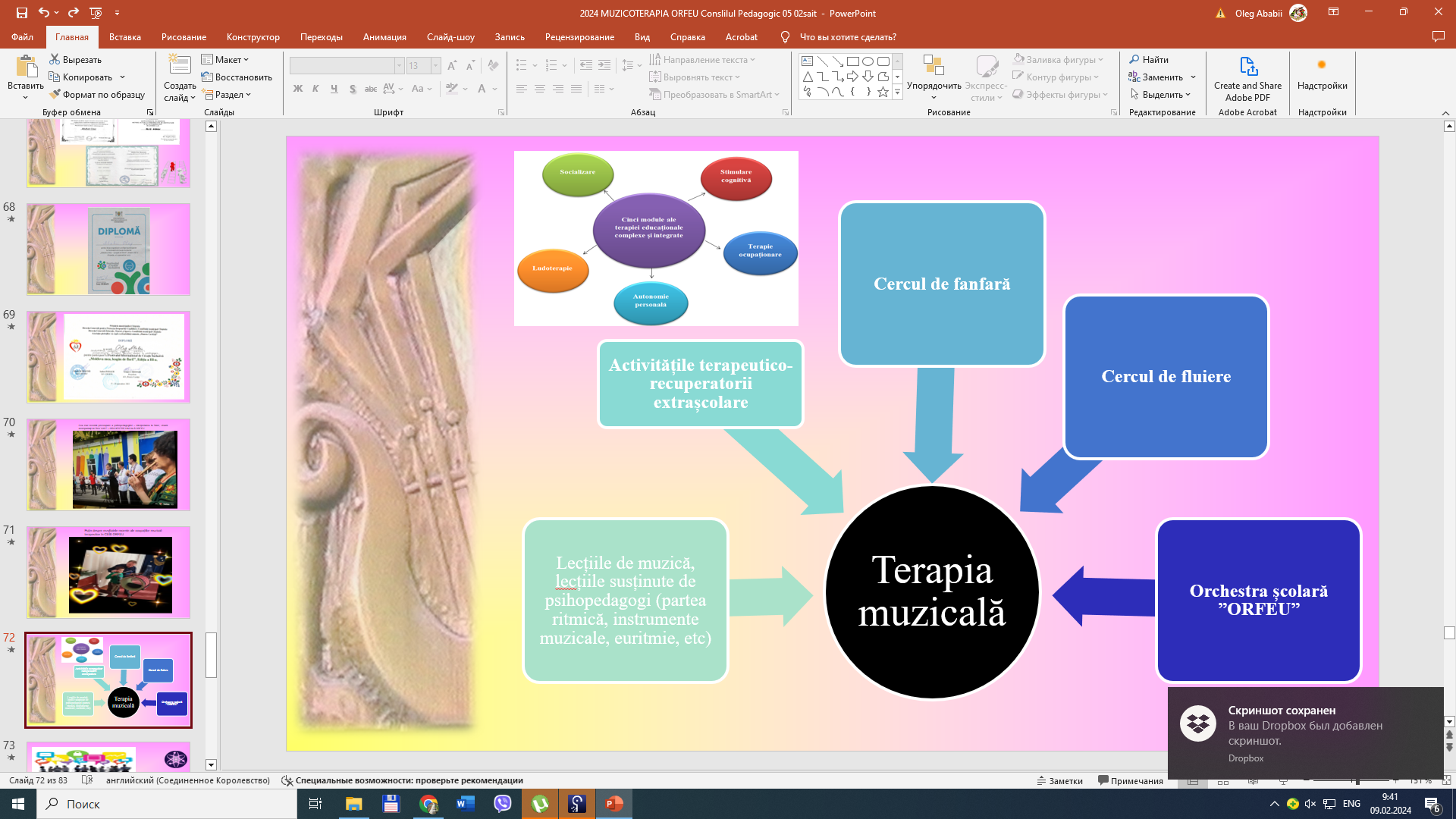This screenshot has height=819, width=1456.
Task: Switch to the Конструктор tab
Action: [253, 36]
